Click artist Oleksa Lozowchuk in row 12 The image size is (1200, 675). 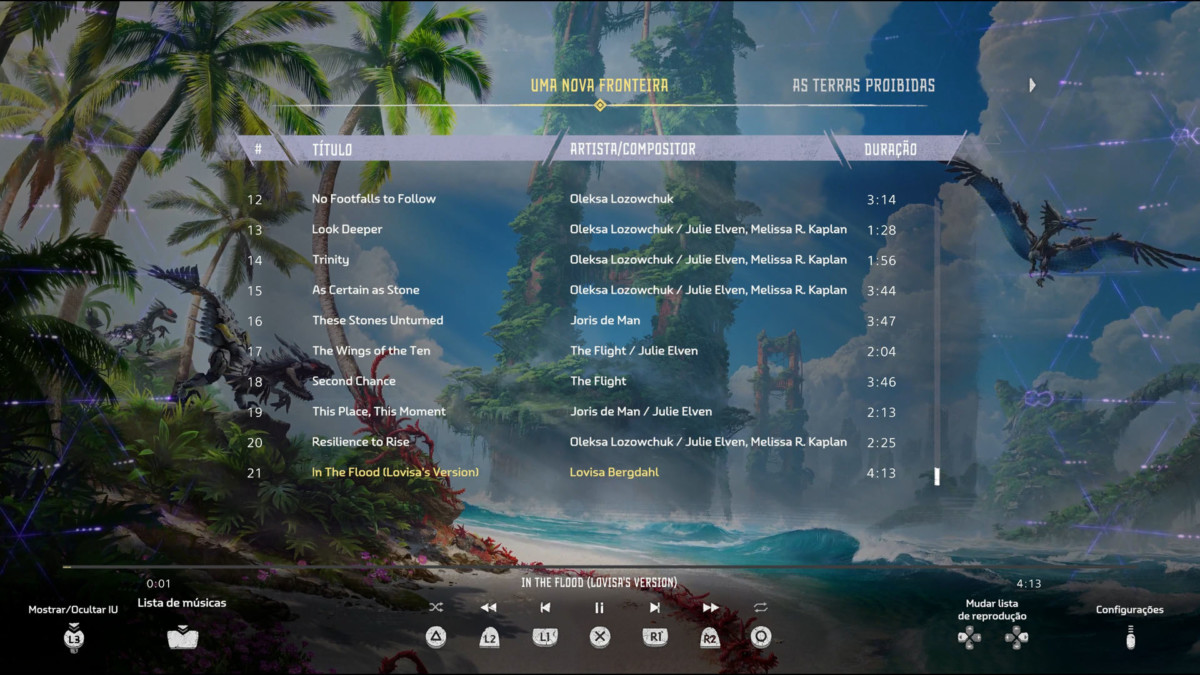621,199
